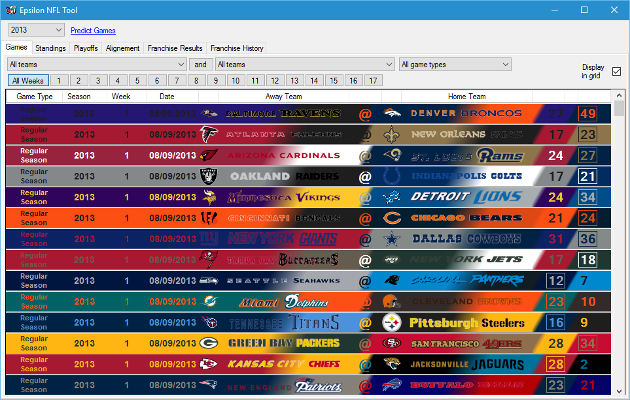Click the Pittsburgh Steelers logo icon
The width and height of the screenshot is (630, 400).
(x=393, y=322)
